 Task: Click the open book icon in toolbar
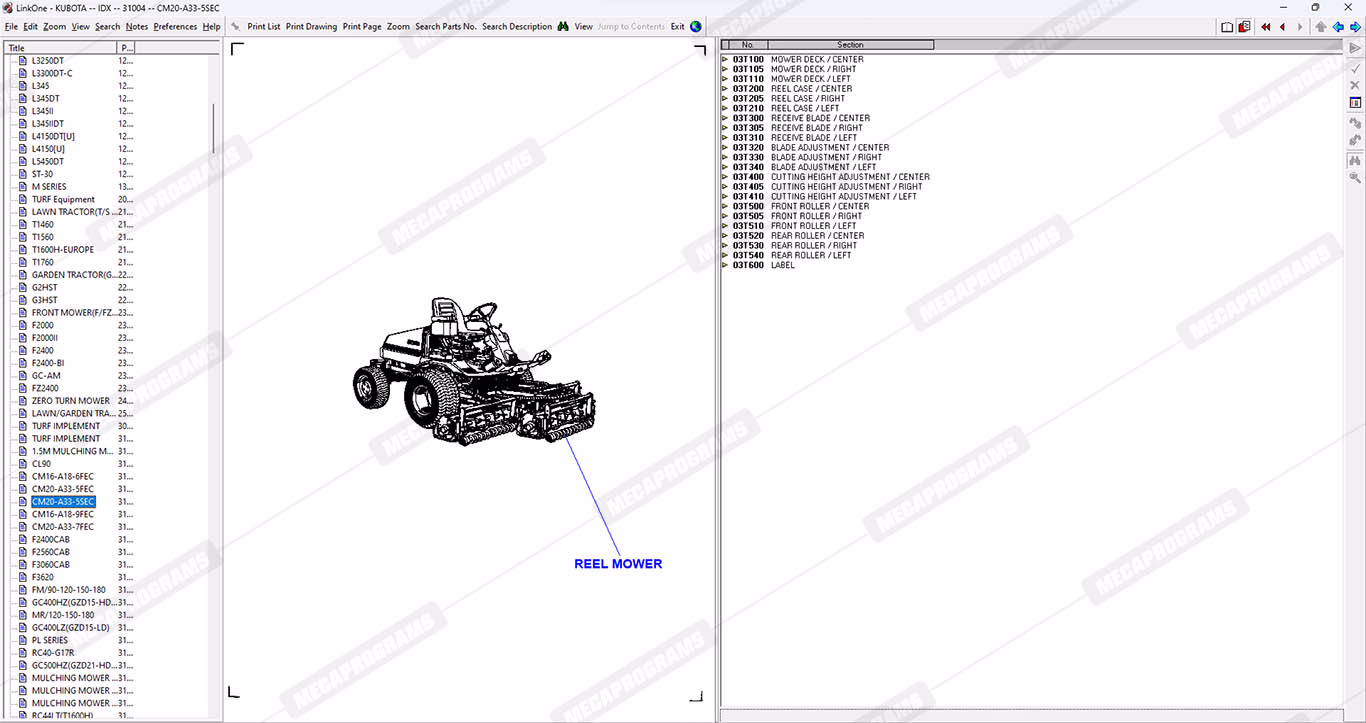pos(1227,27)
